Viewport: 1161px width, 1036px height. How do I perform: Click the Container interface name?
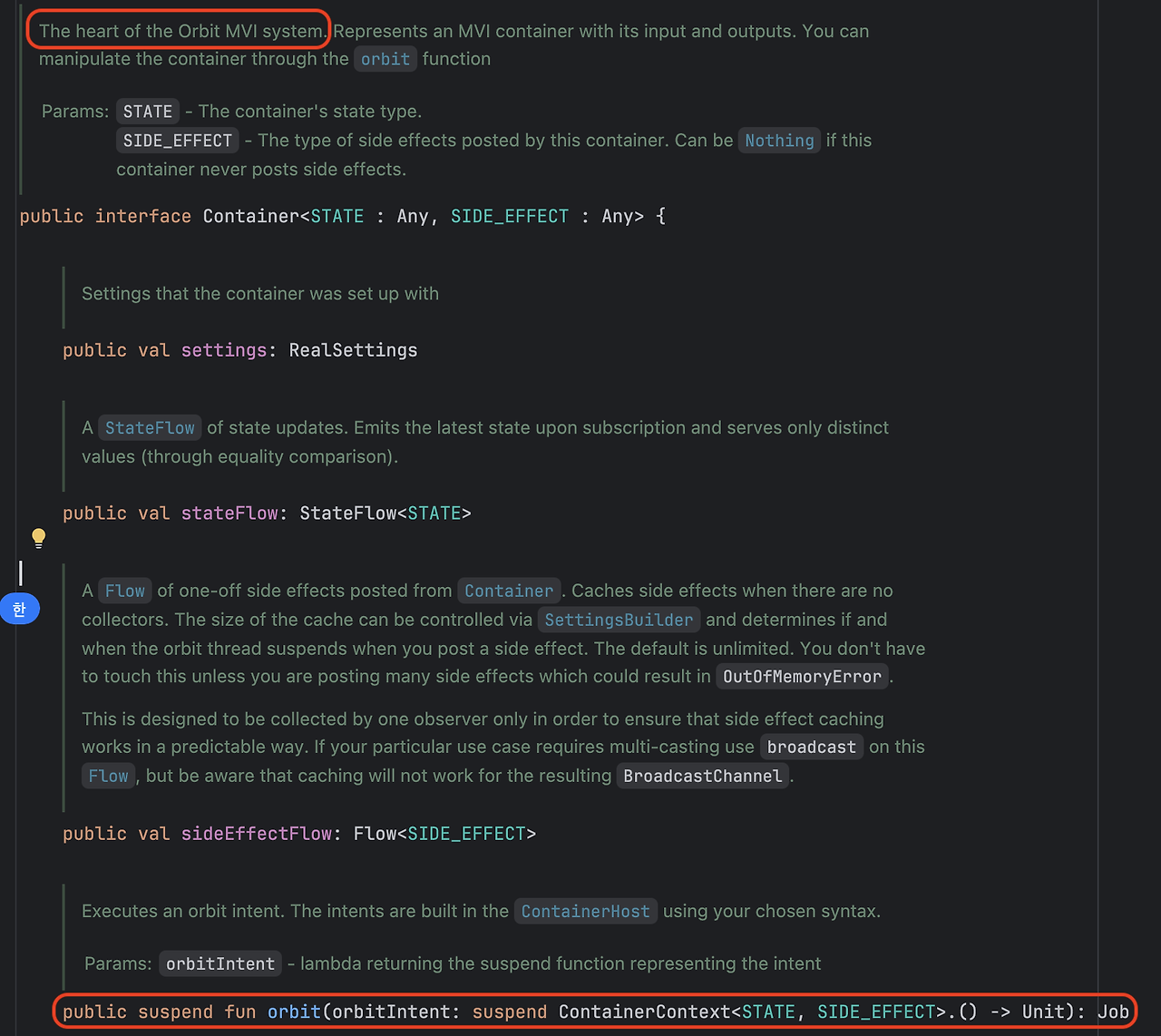click(251, 217)
